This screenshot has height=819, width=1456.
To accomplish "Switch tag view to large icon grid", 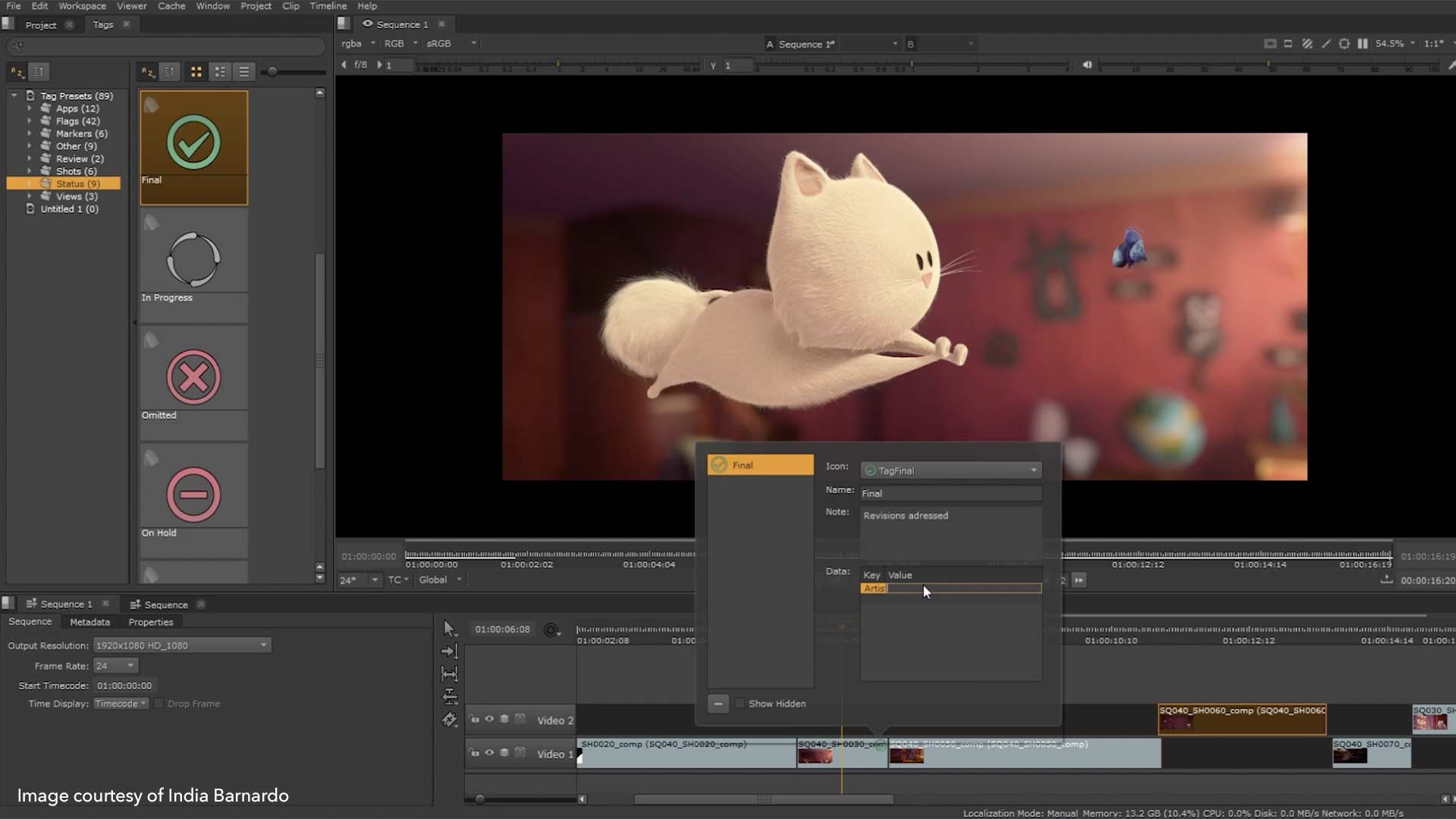I will coord(196,72).
